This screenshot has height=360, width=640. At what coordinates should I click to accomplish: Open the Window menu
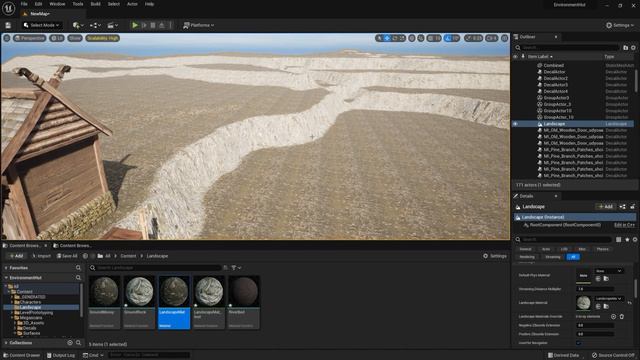[57, 4]
